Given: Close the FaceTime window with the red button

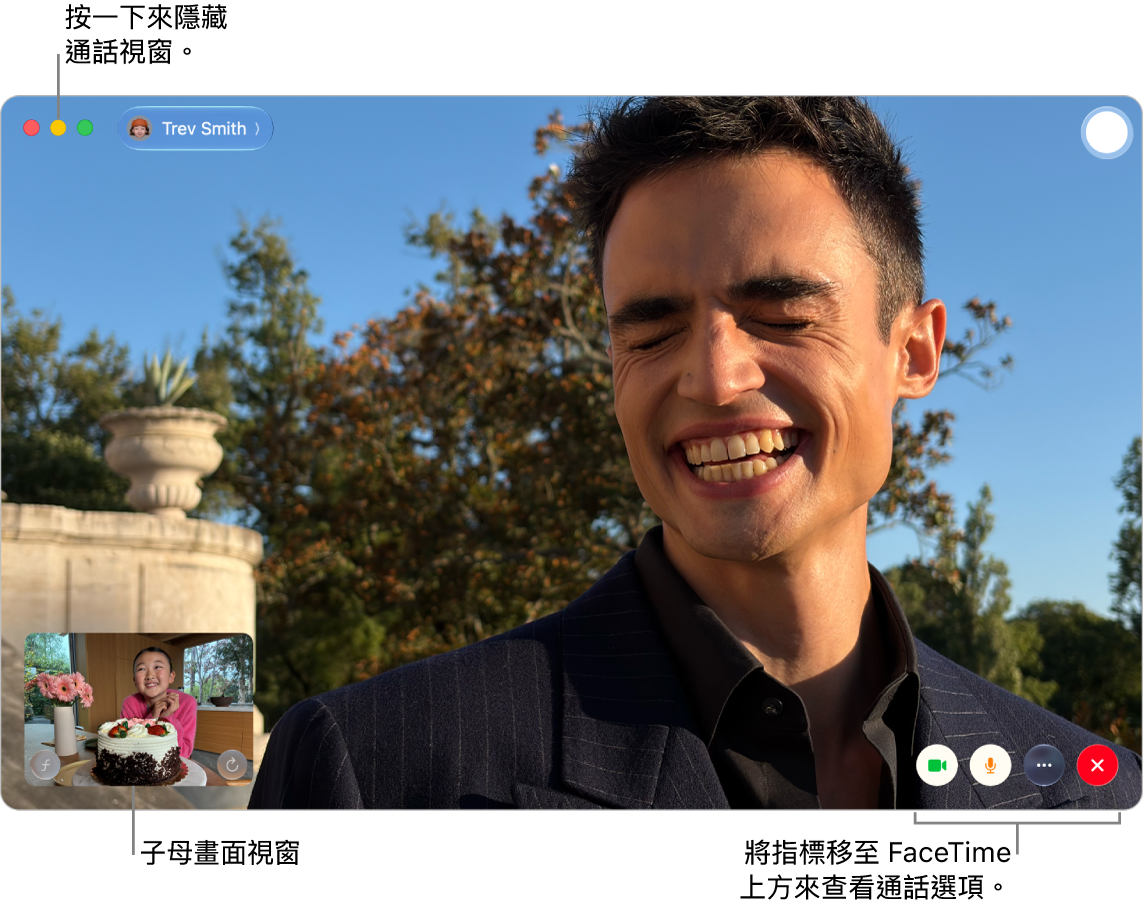Looking at the screenshot, I should click(x=31, y=128).
